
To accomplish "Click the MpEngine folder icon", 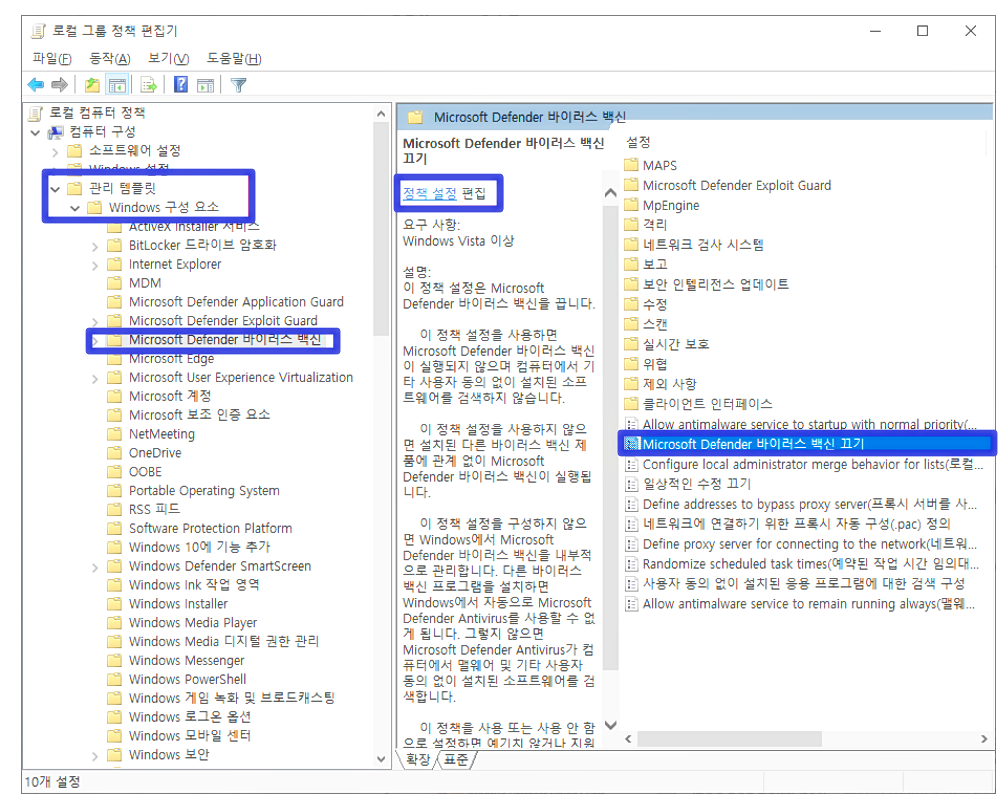I will [x=631, y=205].
